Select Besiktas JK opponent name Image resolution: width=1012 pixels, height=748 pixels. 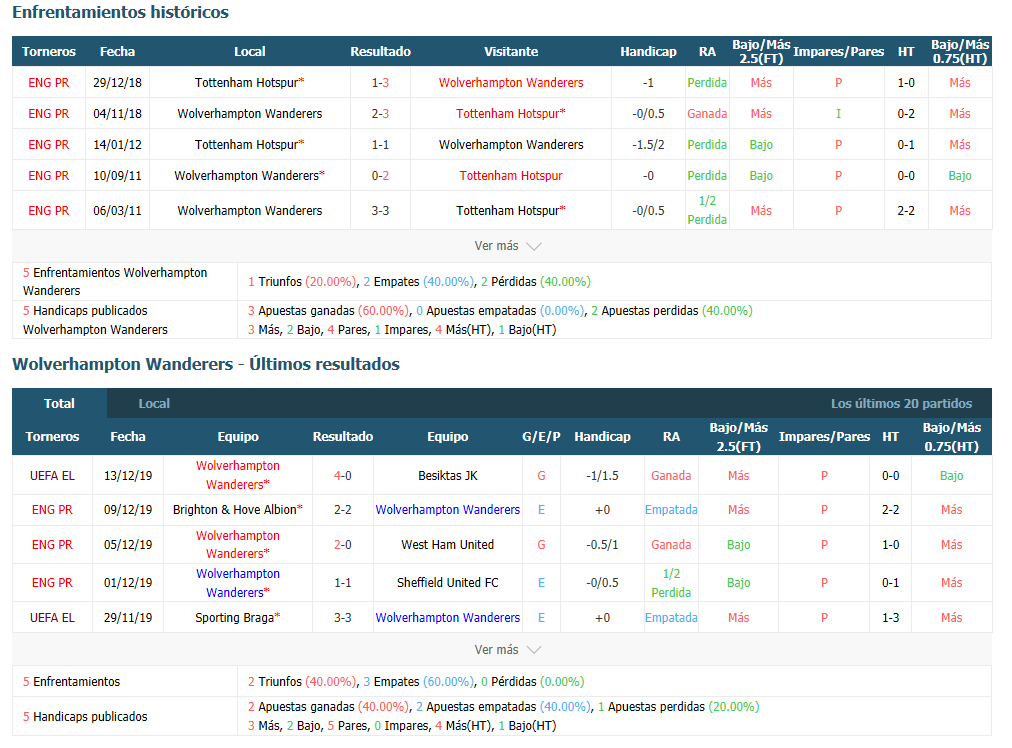click(x=447, y=476)
